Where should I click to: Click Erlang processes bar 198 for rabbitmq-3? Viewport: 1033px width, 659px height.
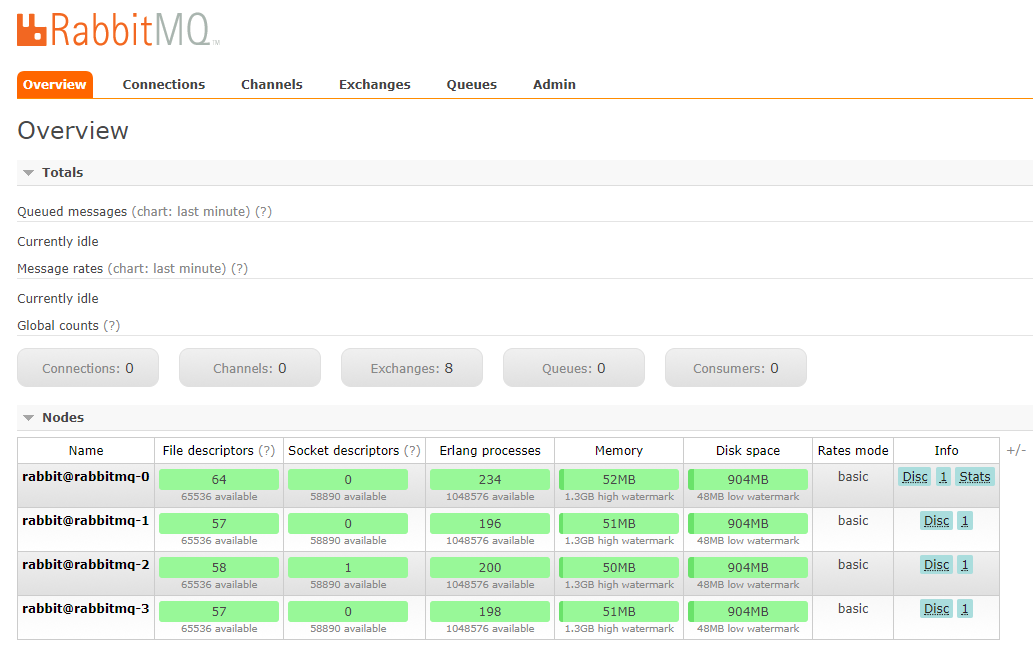(x=489, y=612)
